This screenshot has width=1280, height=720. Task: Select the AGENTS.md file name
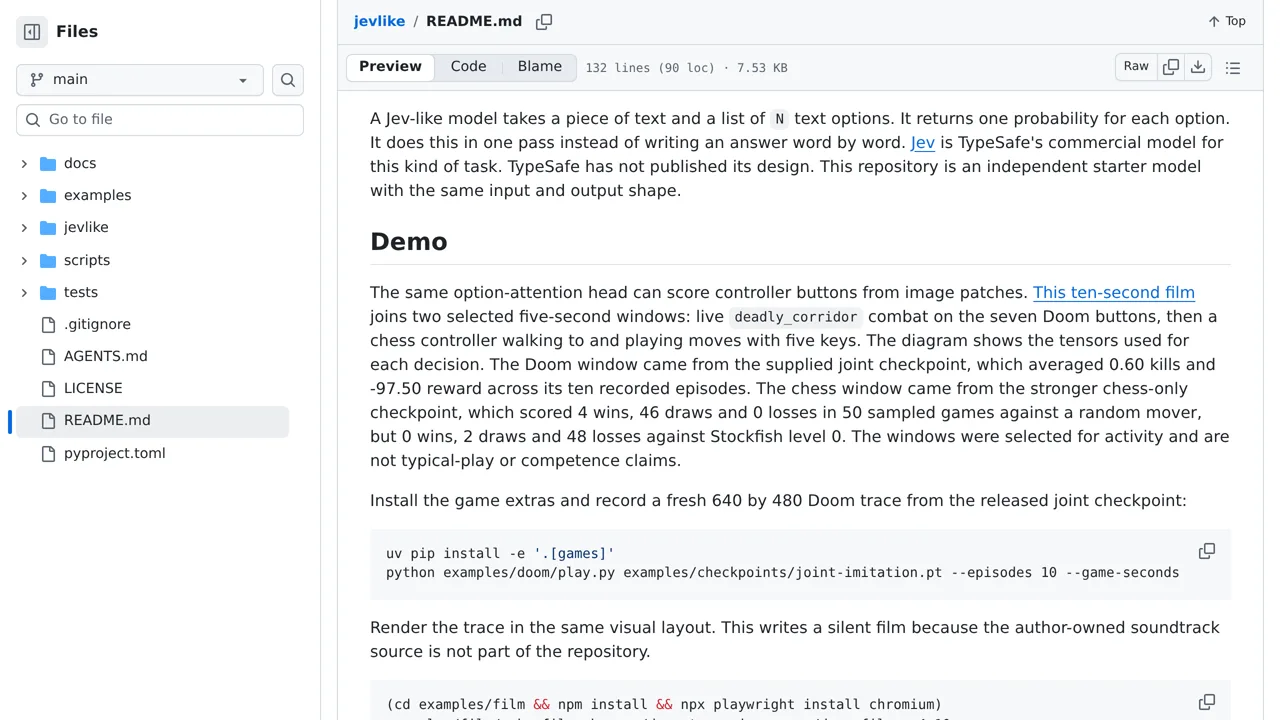(x=105, y=356)
